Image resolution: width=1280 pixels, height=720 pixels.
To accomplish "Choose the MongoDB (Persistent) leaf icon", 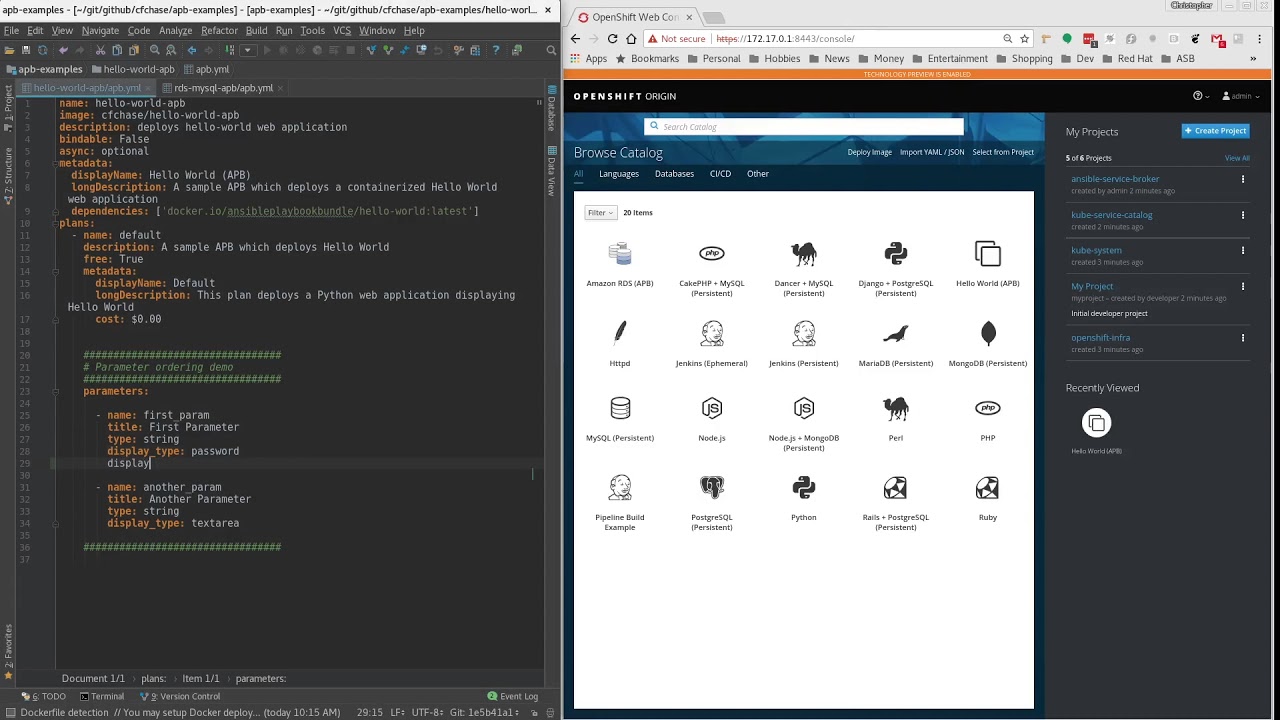I will tap(988, 333).
